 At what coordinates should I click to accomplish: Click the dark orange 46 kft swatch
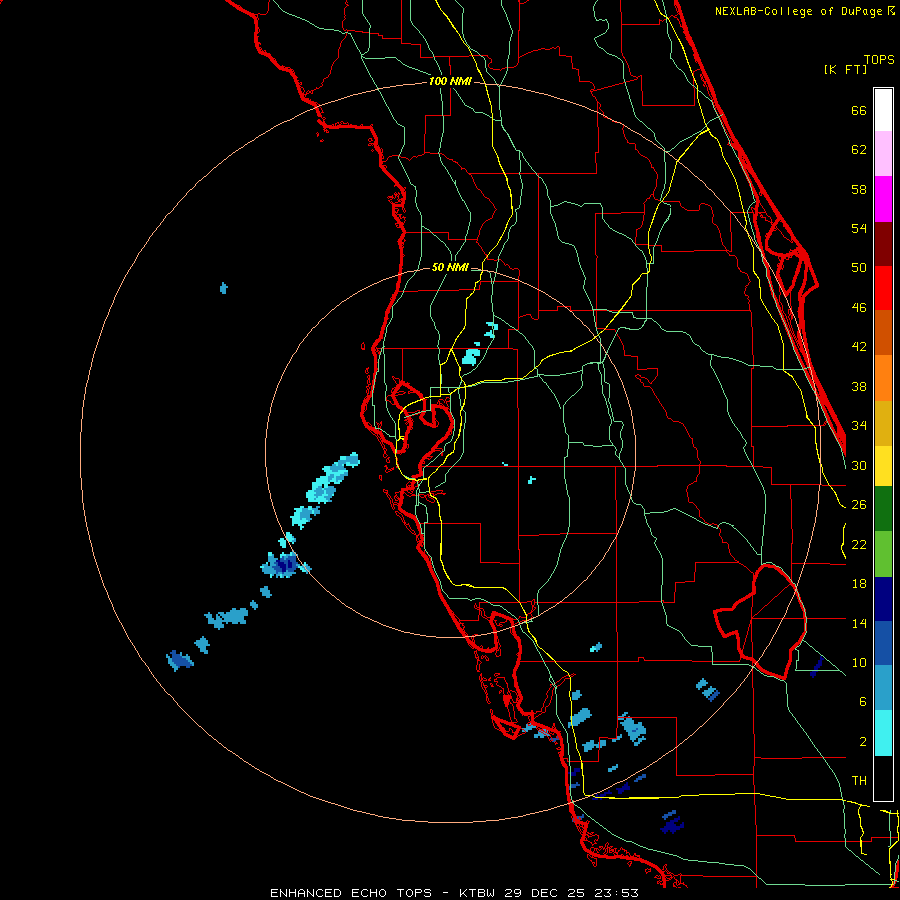[883, 332]
